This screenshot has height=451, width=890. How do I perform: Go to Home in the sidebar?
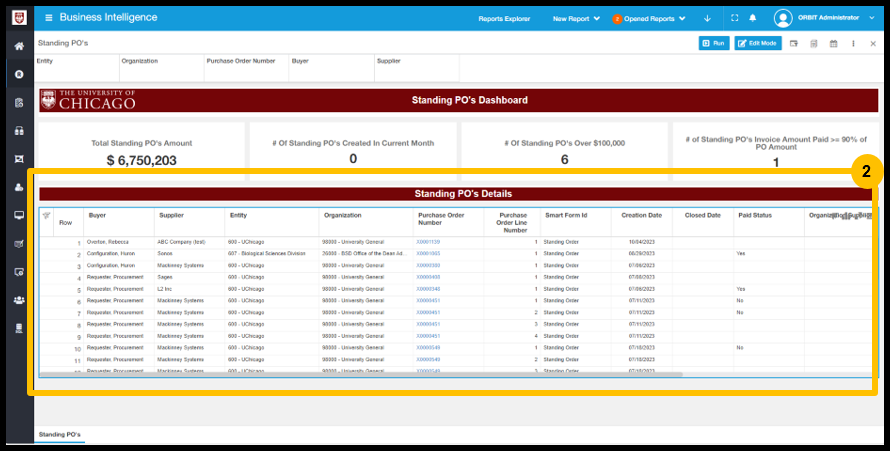[x=19, y=47]
